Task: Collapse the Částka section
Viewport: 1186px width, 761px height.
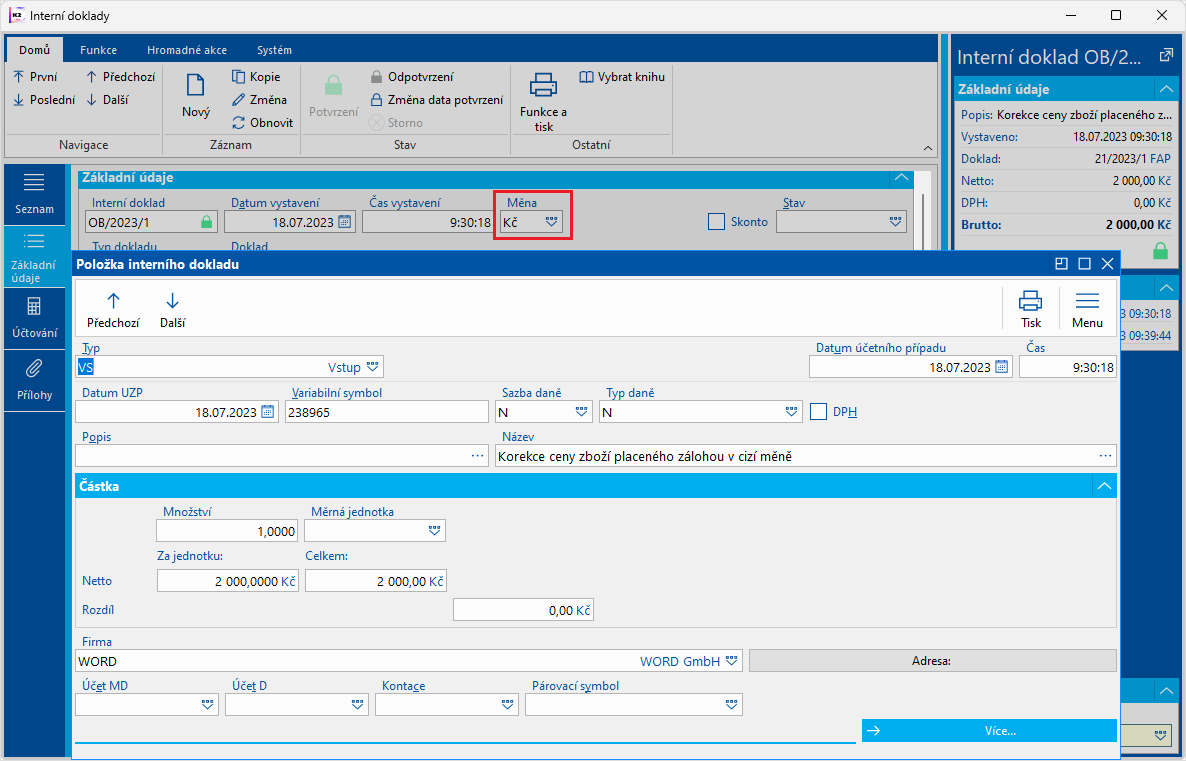Action: (x=1104, y=486)
